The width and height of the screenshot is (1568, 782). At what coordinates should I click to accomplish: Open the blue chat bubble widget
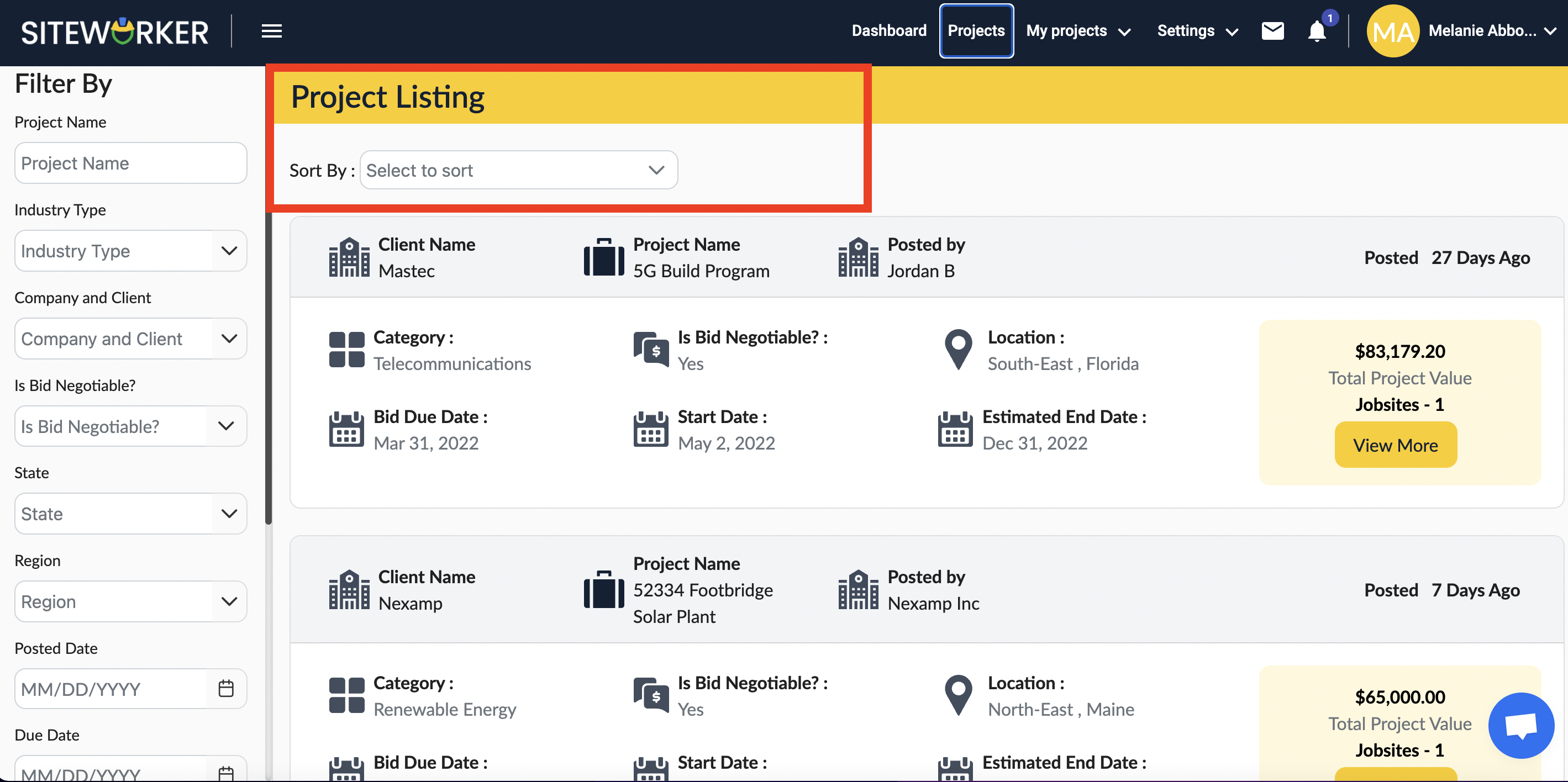[1521, 725]
